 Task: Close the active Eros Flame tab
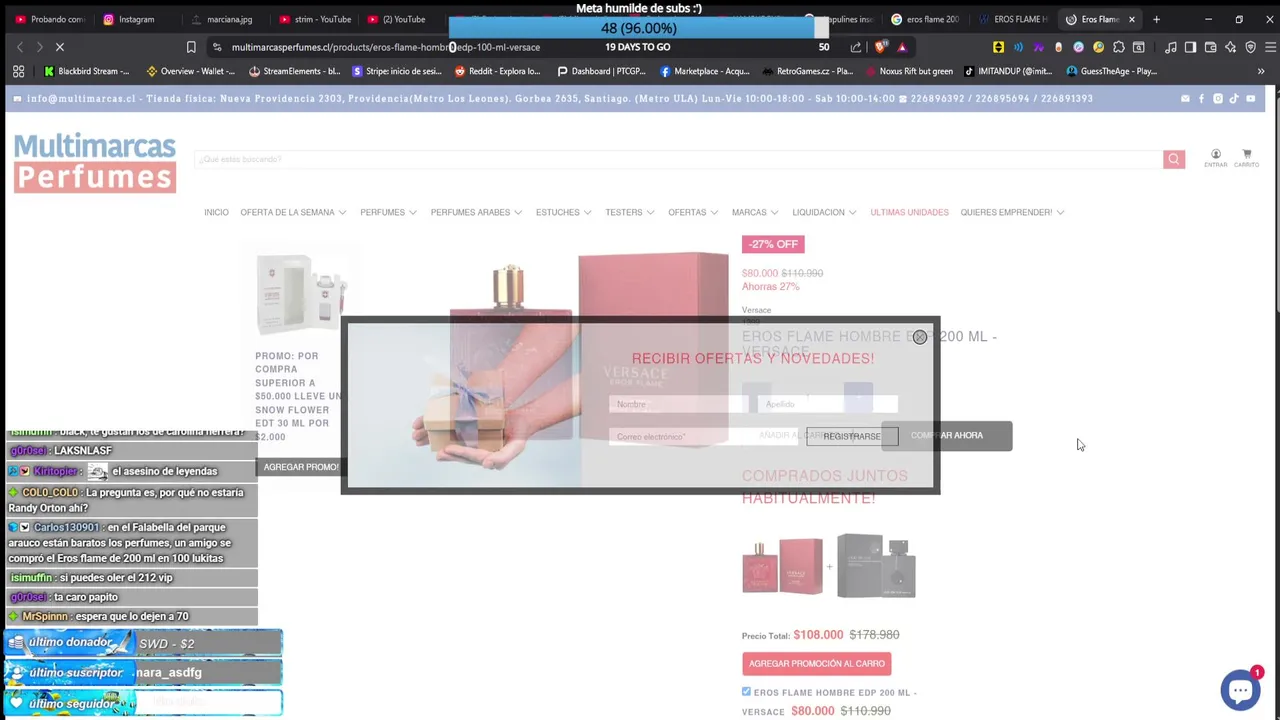(1132, 19)
